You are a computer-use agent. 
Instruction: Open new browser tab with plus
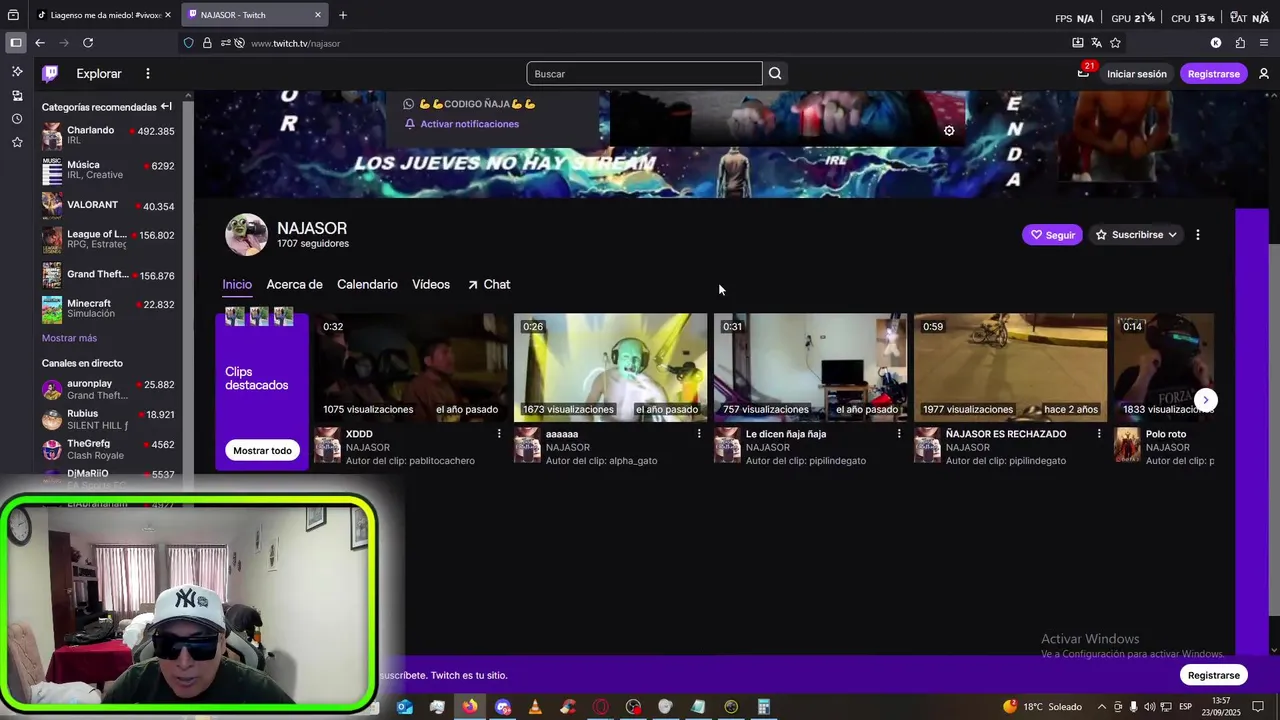coord(343,15)
